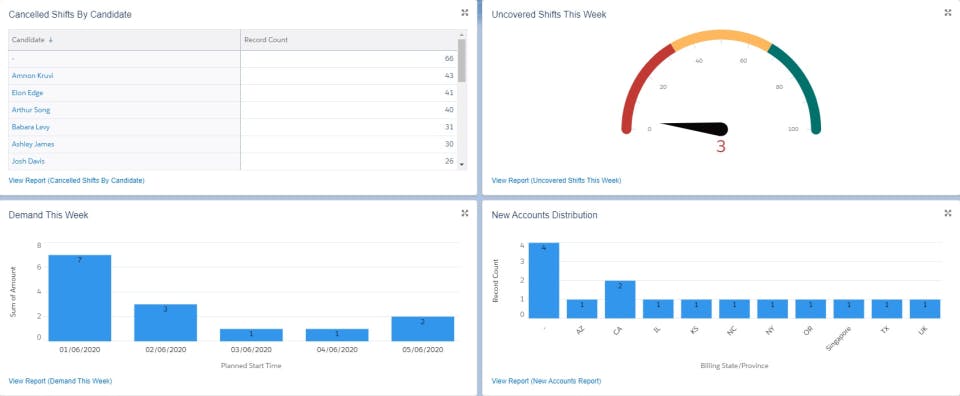960x396 pixels.
Task: Click the TX bar in New Accounts chart
Action: pyautogui.click(x=887, y=309)
